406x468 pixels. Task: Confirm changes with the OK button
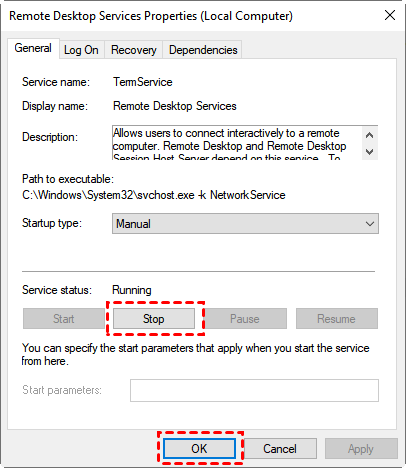point(199,448)
